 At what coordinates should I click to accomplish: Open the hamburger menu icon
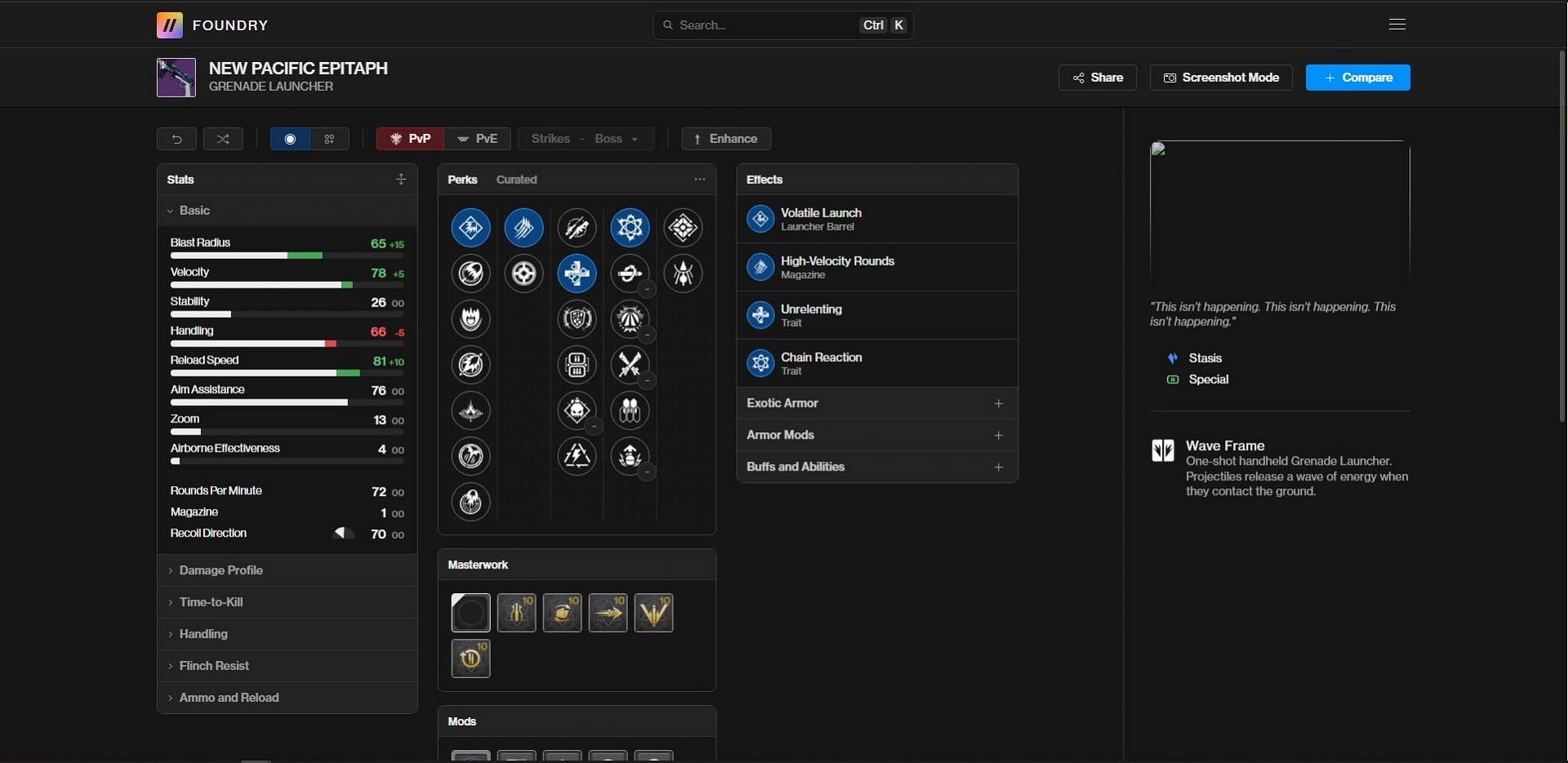click(1396, 25)
